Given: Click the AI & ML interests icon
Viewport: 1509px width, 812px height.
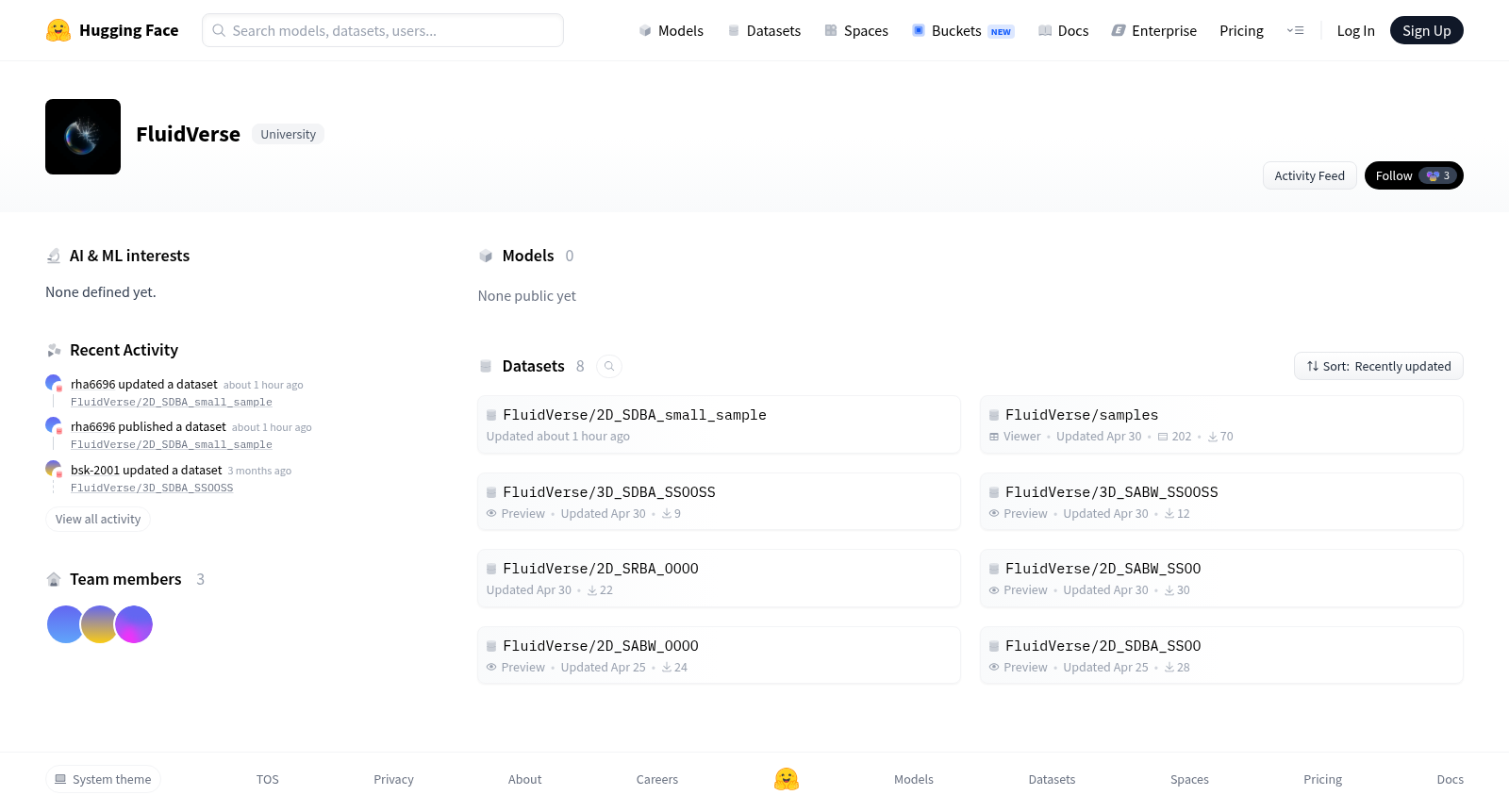Looking at the screenshot, I should tap(54, 256).
